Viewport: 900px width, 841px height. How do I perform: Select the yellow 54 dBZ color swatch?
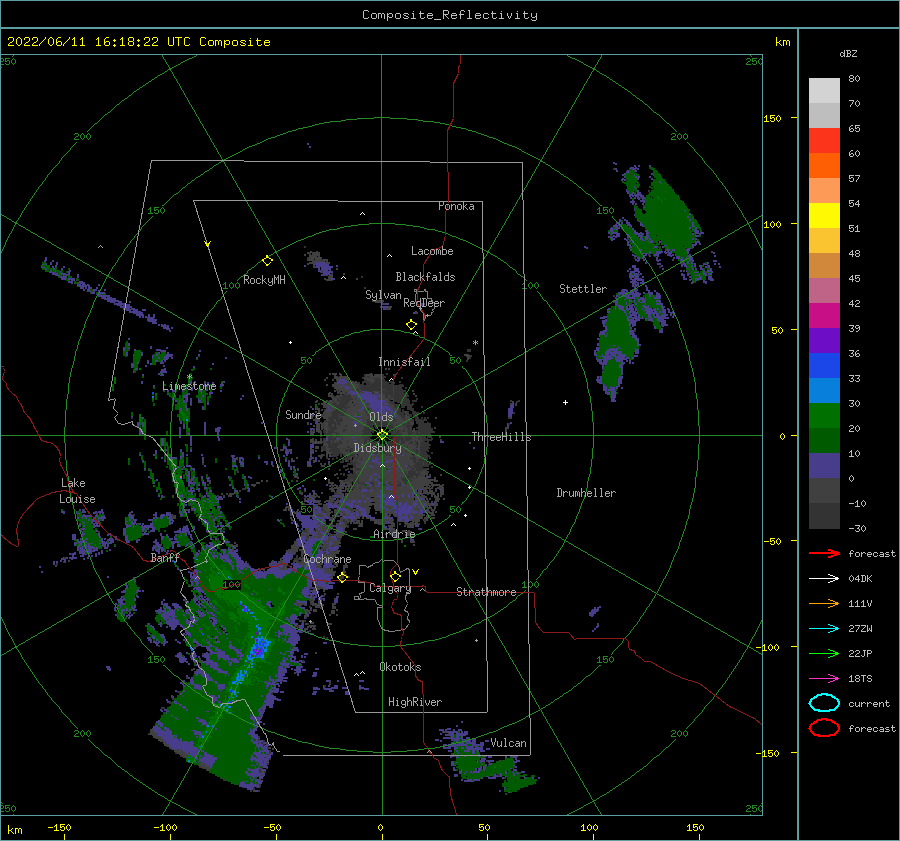(824, 215)
